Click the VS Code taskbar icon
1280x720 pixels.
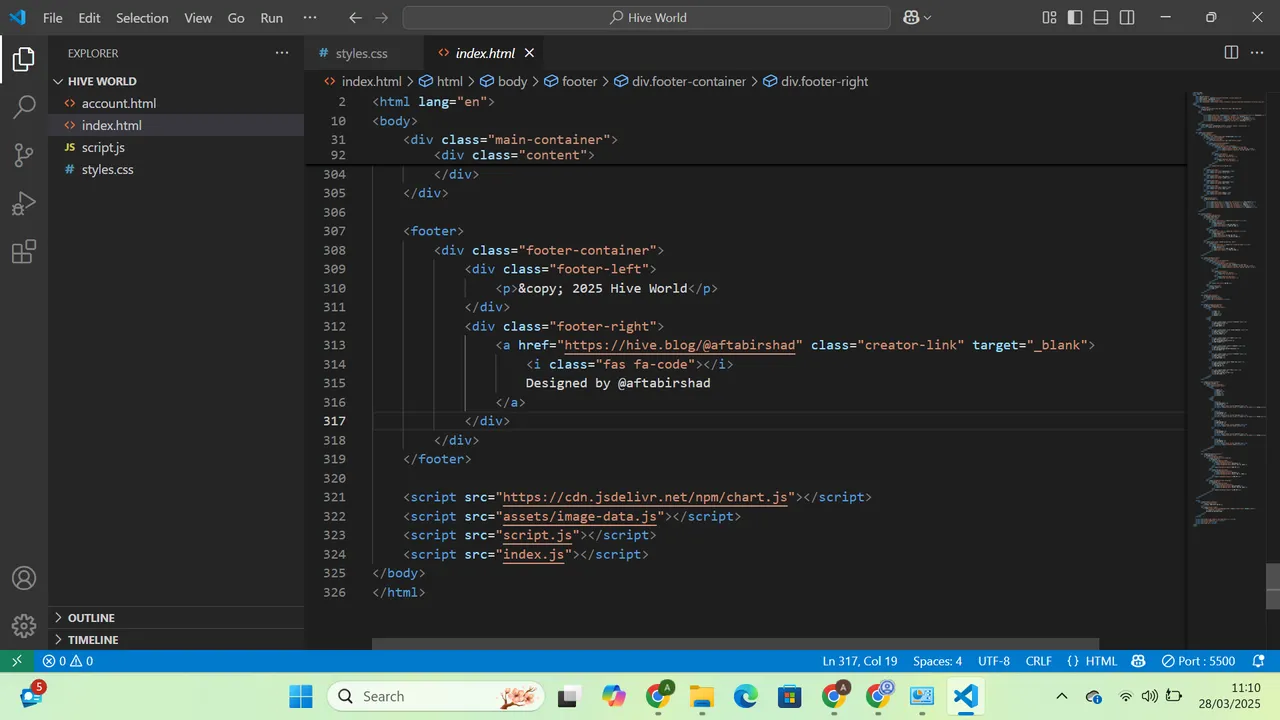pos(965,697)
